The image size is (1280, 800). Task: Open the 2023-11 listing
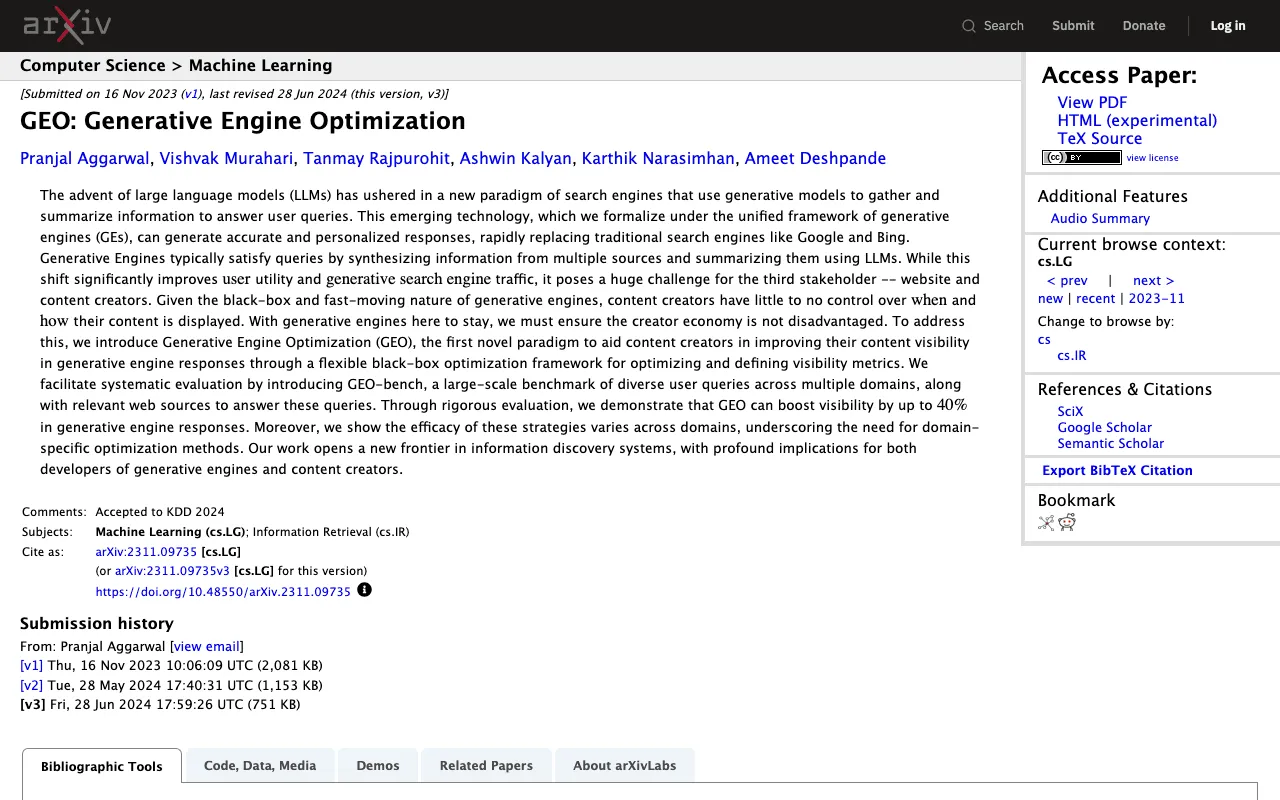pos(1156,299)
